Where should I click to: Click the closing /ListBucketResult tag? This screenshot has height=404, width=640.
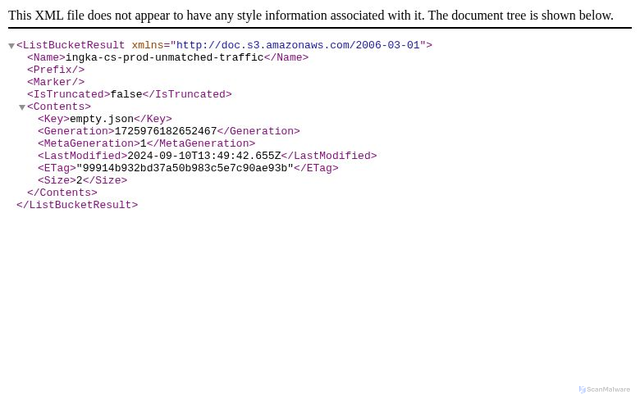(77, 204)
